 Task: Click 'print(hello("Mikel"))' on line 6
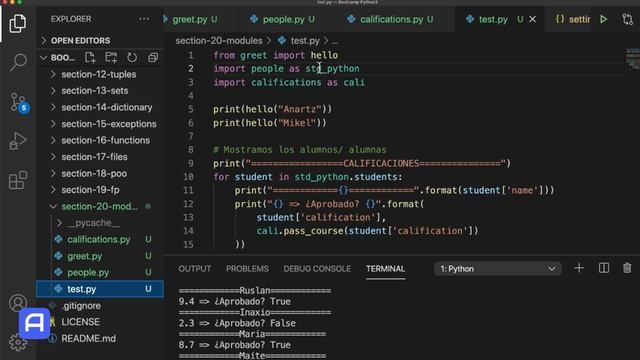coord(270,123)
